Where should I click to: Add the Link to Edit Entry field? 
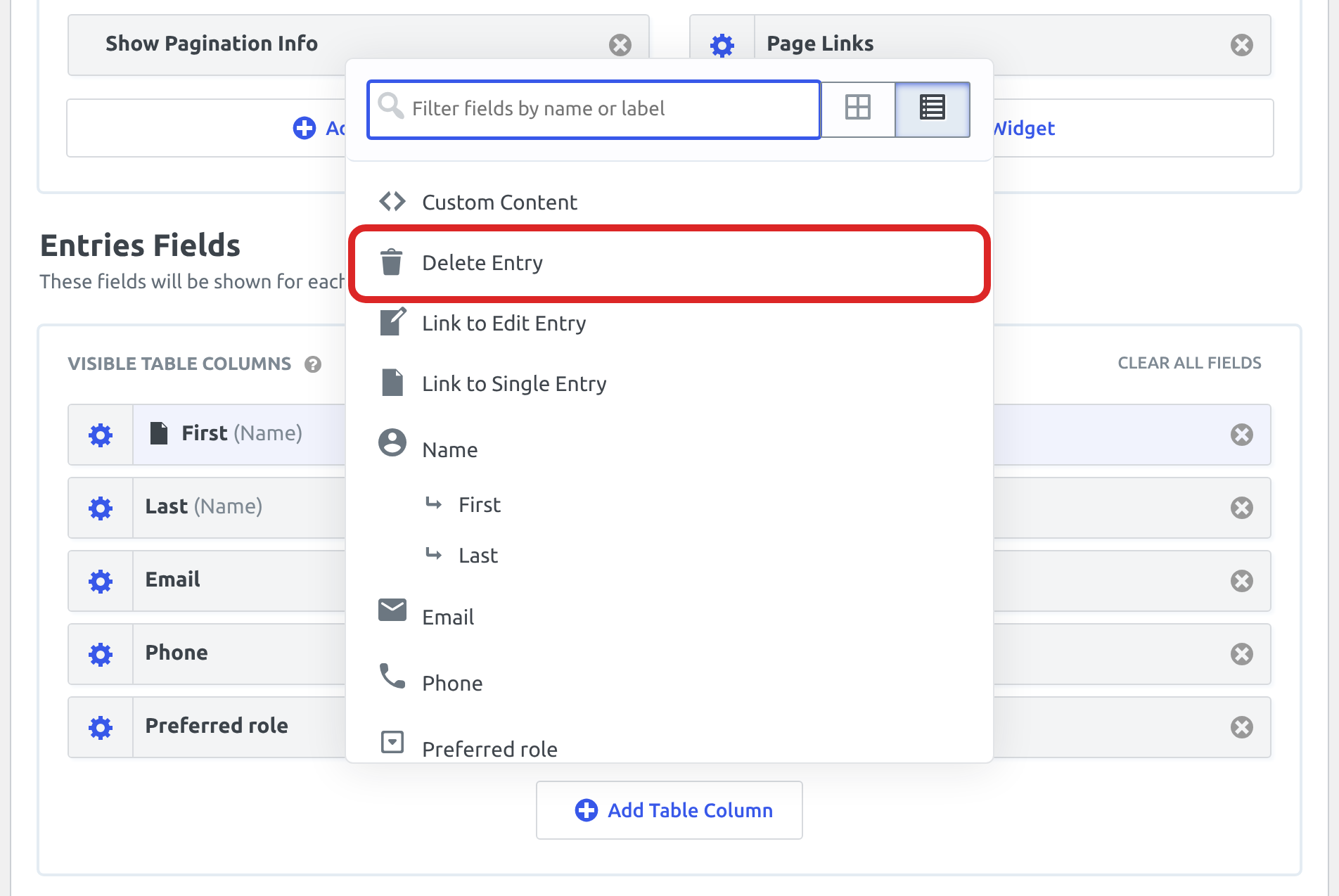pos(669,324)
